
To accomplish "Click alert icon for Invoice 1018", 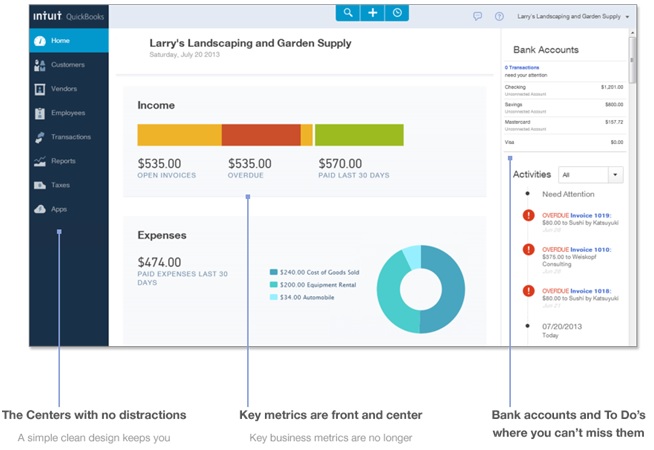I will coord(528,291).
